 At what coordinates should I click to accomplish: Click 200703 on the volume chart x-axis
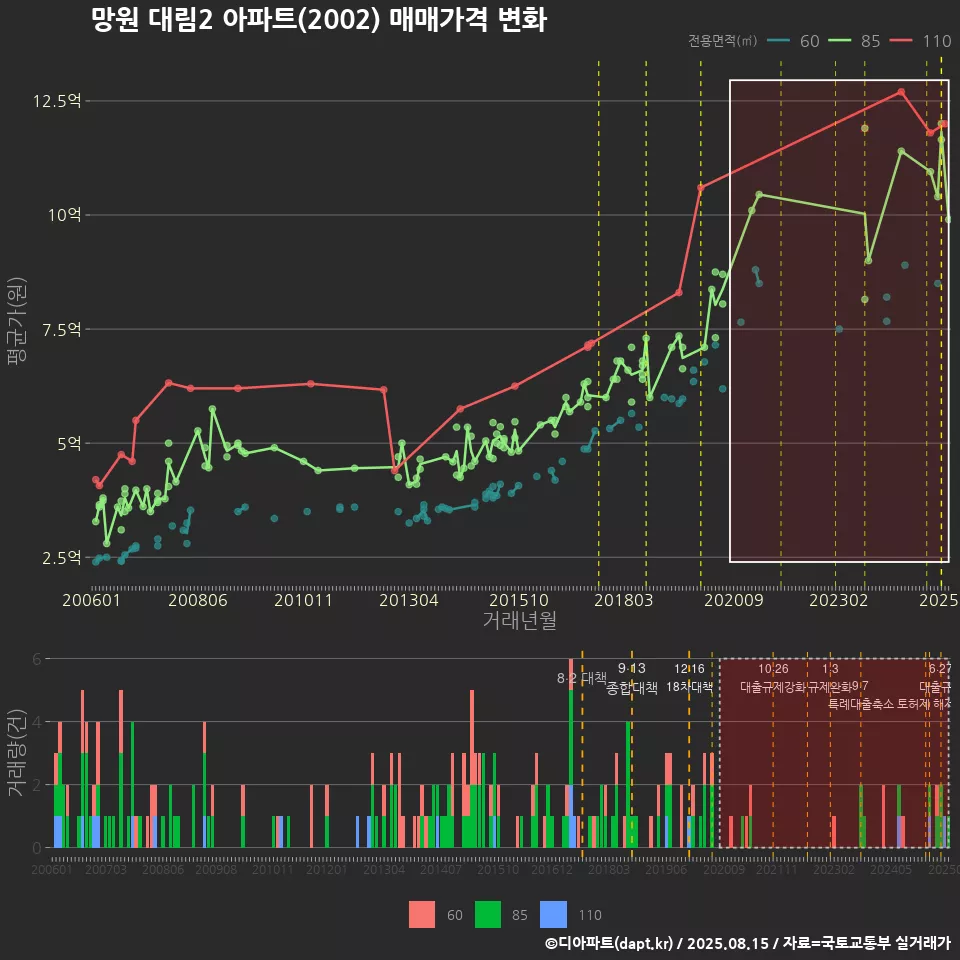[x=105, y=869]
